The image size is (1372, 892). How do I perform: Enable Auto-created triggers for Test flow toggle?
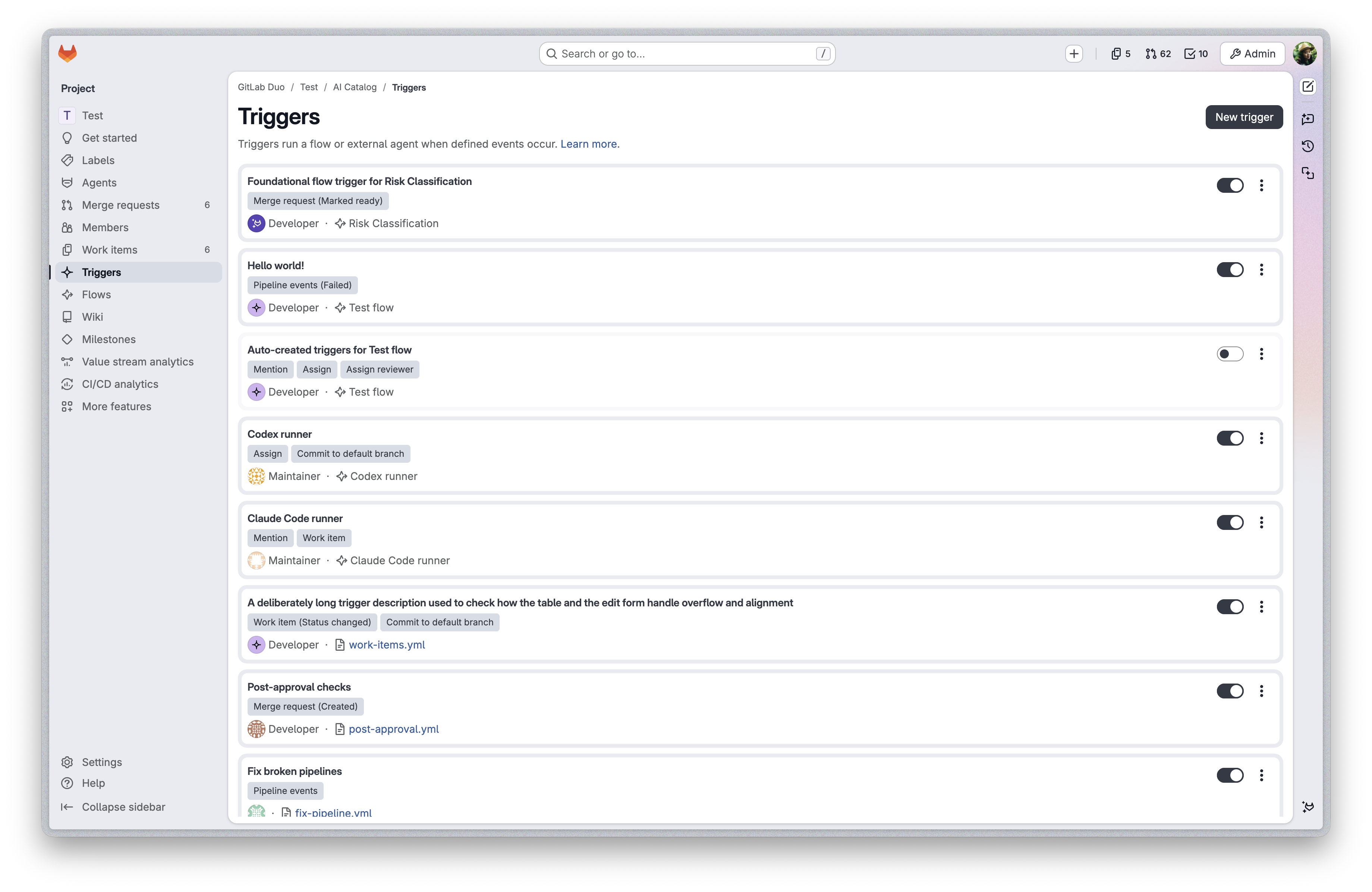[x=1230, y=354]
